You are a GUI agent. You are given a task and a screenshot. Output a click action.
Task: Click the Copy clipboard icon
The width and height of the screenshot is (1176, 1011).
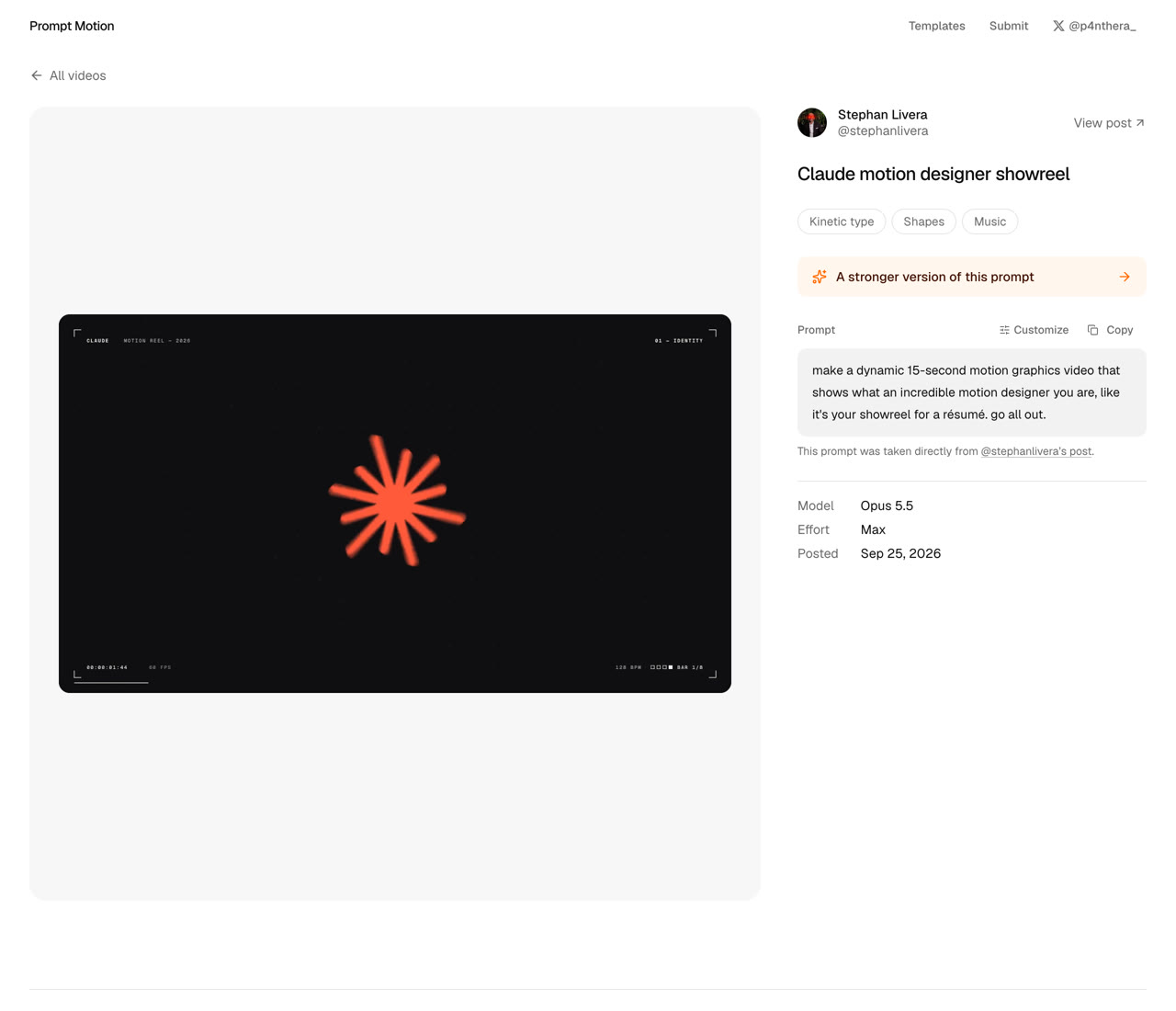(1092, 330)
